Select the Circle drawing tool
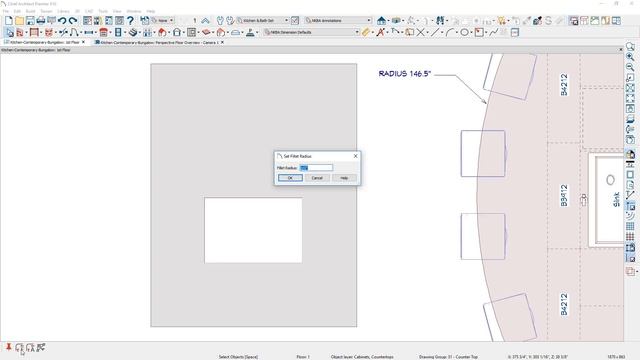The width and height of the screenshot is (640, 360). coord(464,32)
